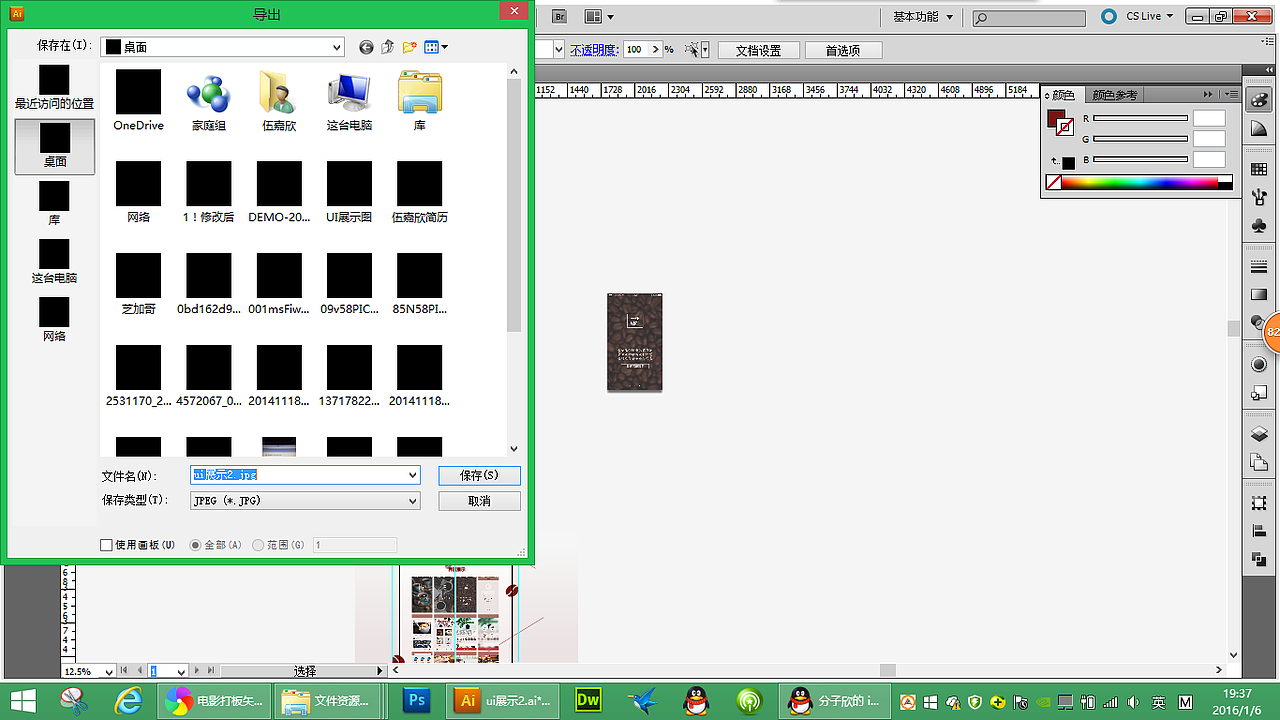
Task: Select the 范围 radio button
Action: click(258, 545)
